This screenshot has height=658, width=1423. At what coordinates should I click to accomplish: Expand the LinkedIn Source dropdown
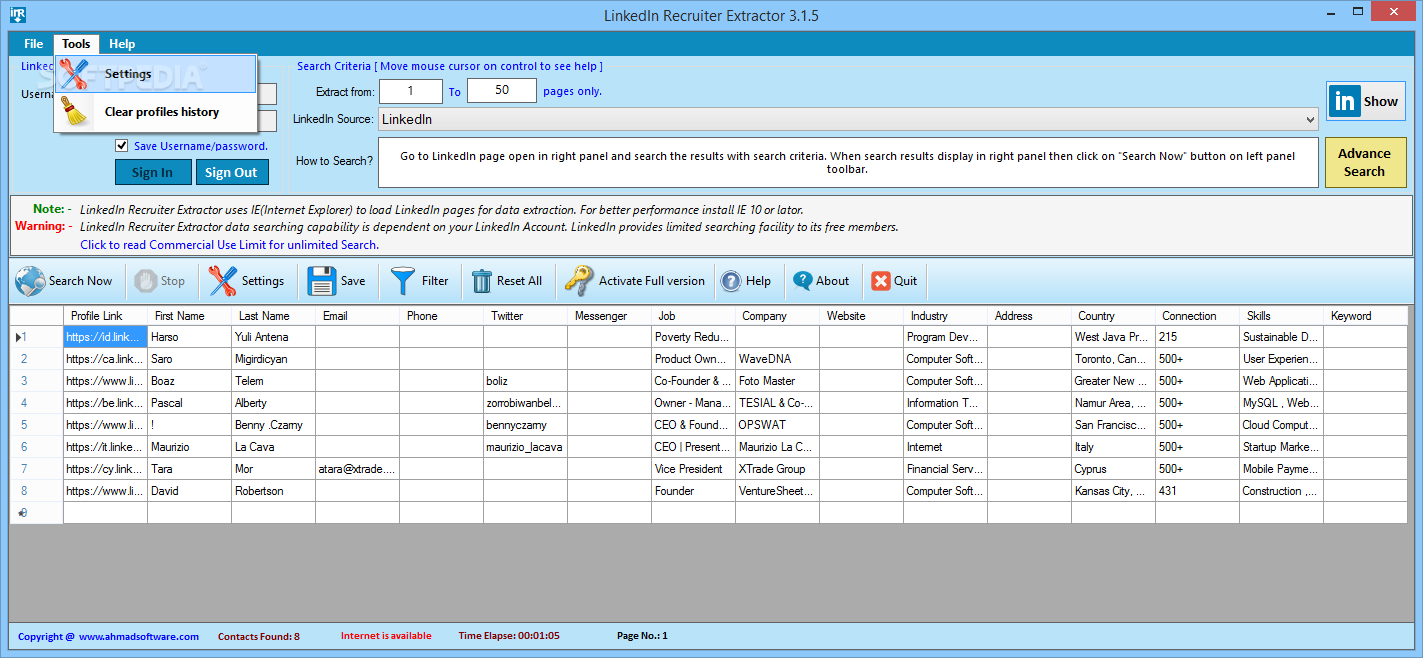click(1311, 119)
